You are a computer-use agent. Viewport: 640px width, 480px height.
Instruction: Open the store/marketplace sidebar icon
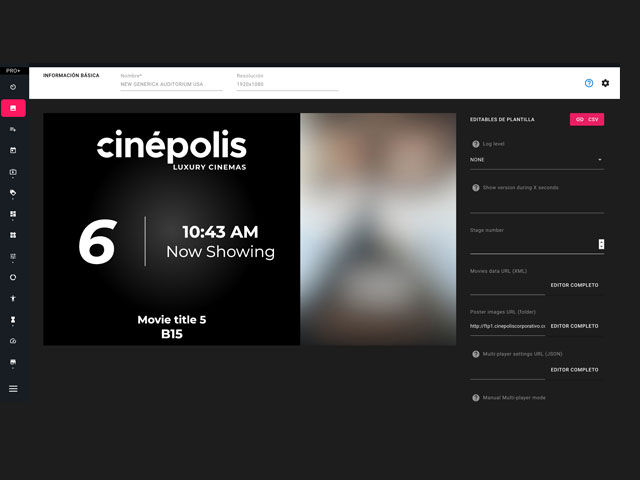(13, 362)
